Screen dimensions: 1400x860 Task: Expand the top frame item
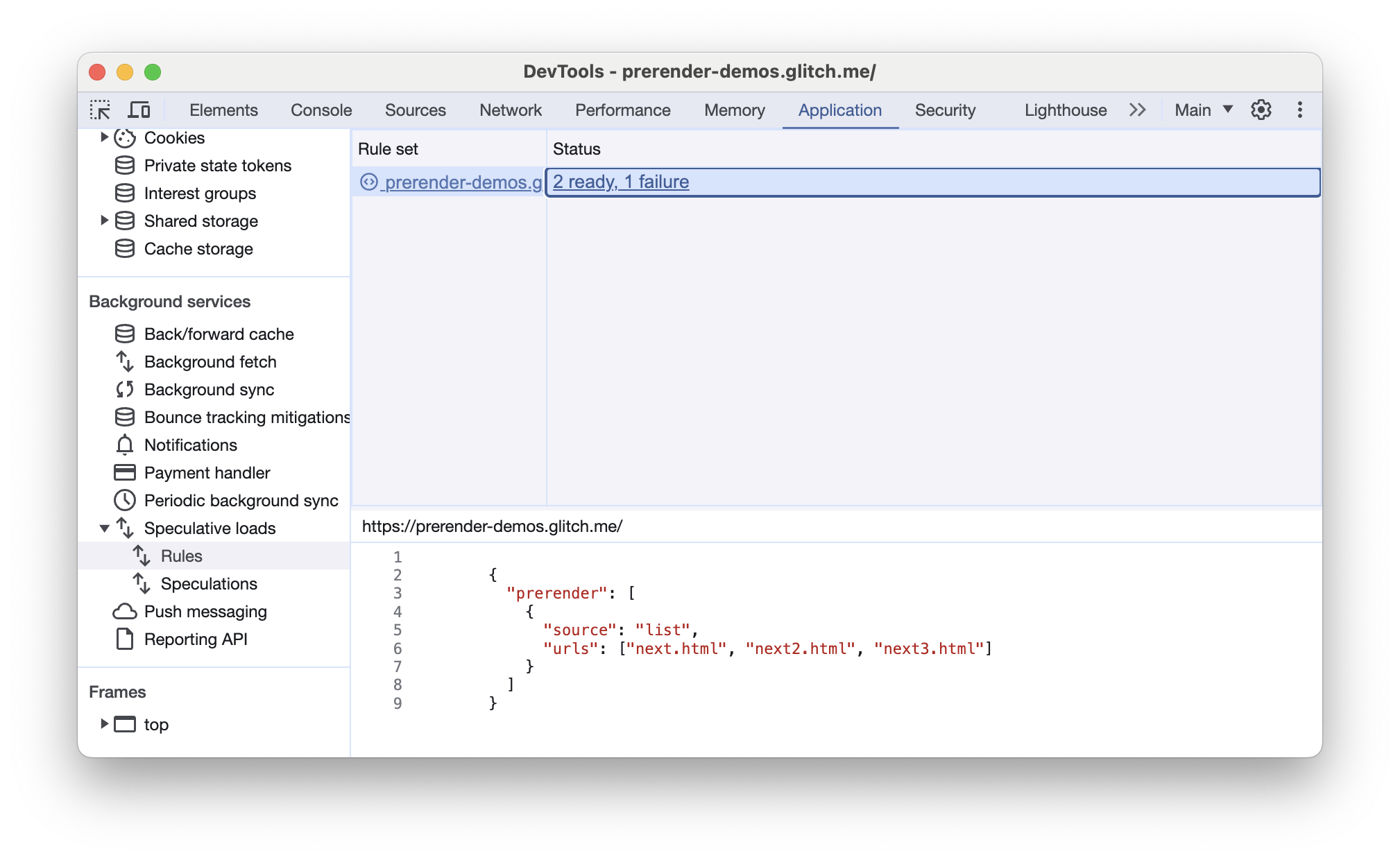[103, 724]
